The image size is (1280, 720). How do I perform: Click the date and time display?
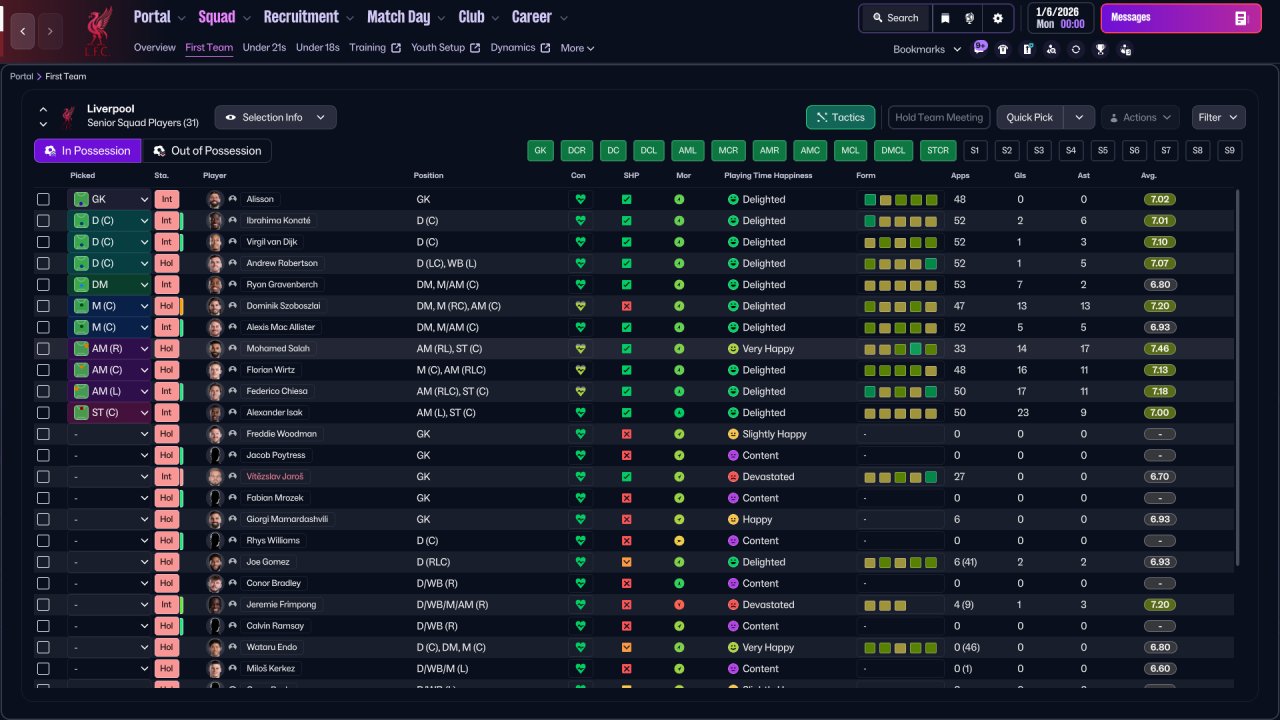point(1061,18)
